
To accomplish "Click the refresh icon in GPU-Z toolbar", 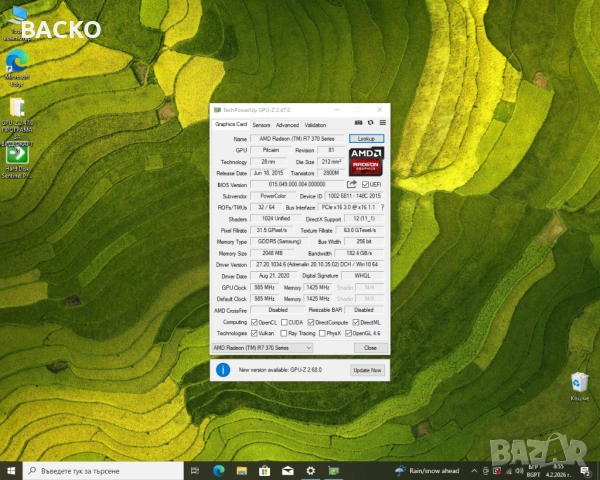I will pyautogui.click(x=370, y=124).
